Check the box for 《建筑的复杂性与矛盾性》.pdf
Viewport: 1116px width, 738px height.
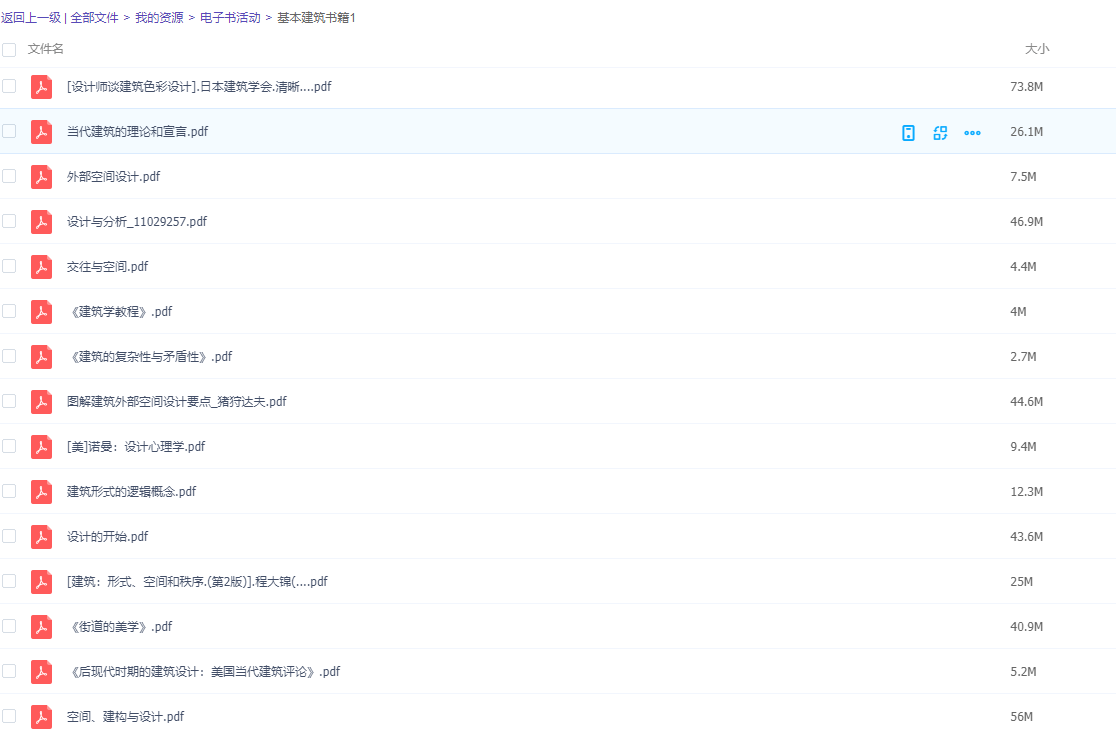coord(9,356)
